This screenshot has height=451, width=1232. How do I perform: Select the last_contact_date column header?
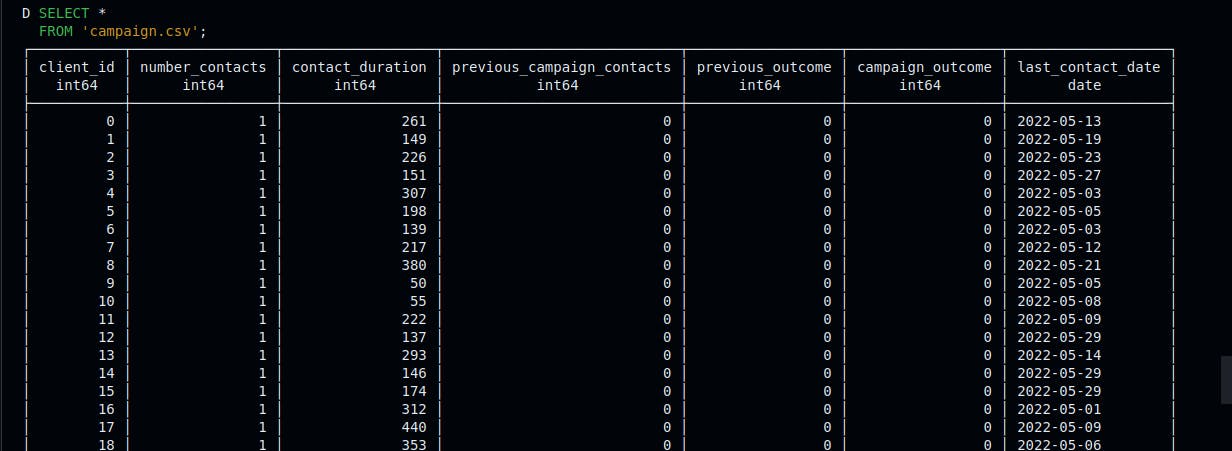(x=1089, y=67)
